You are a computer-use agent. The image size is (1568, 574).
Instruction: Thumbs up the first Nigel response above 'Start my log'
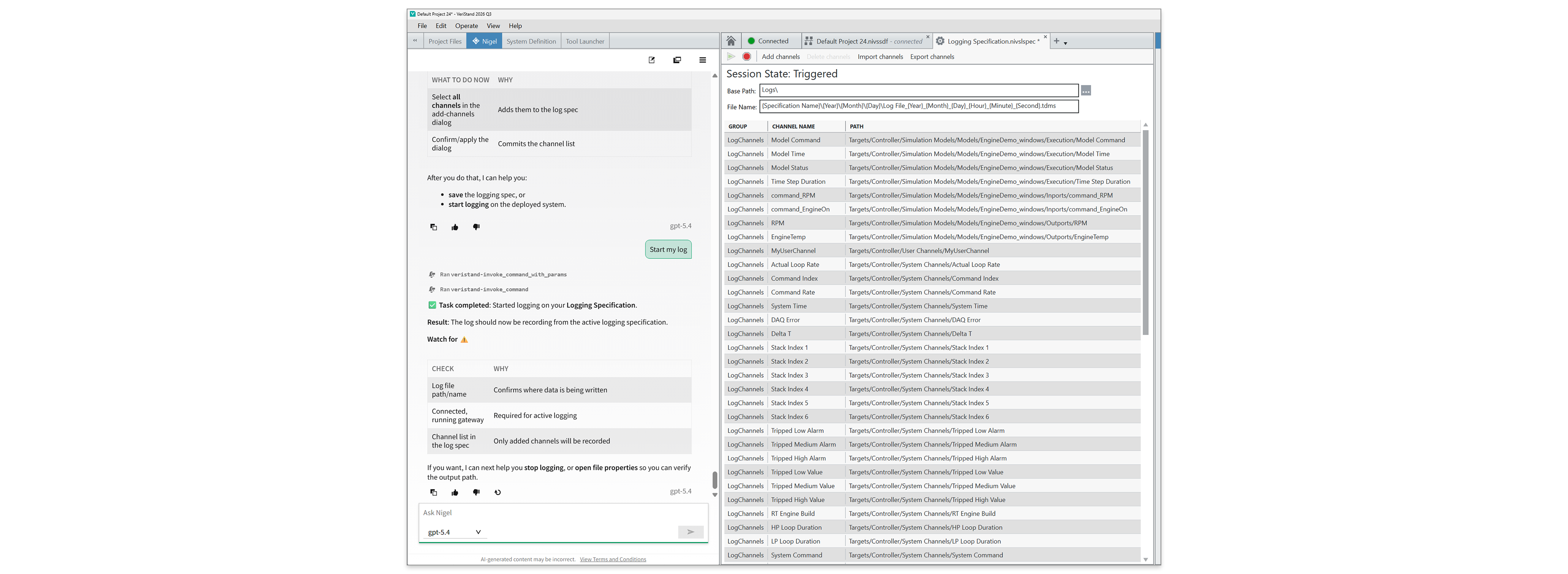click(x=455, y=227)
